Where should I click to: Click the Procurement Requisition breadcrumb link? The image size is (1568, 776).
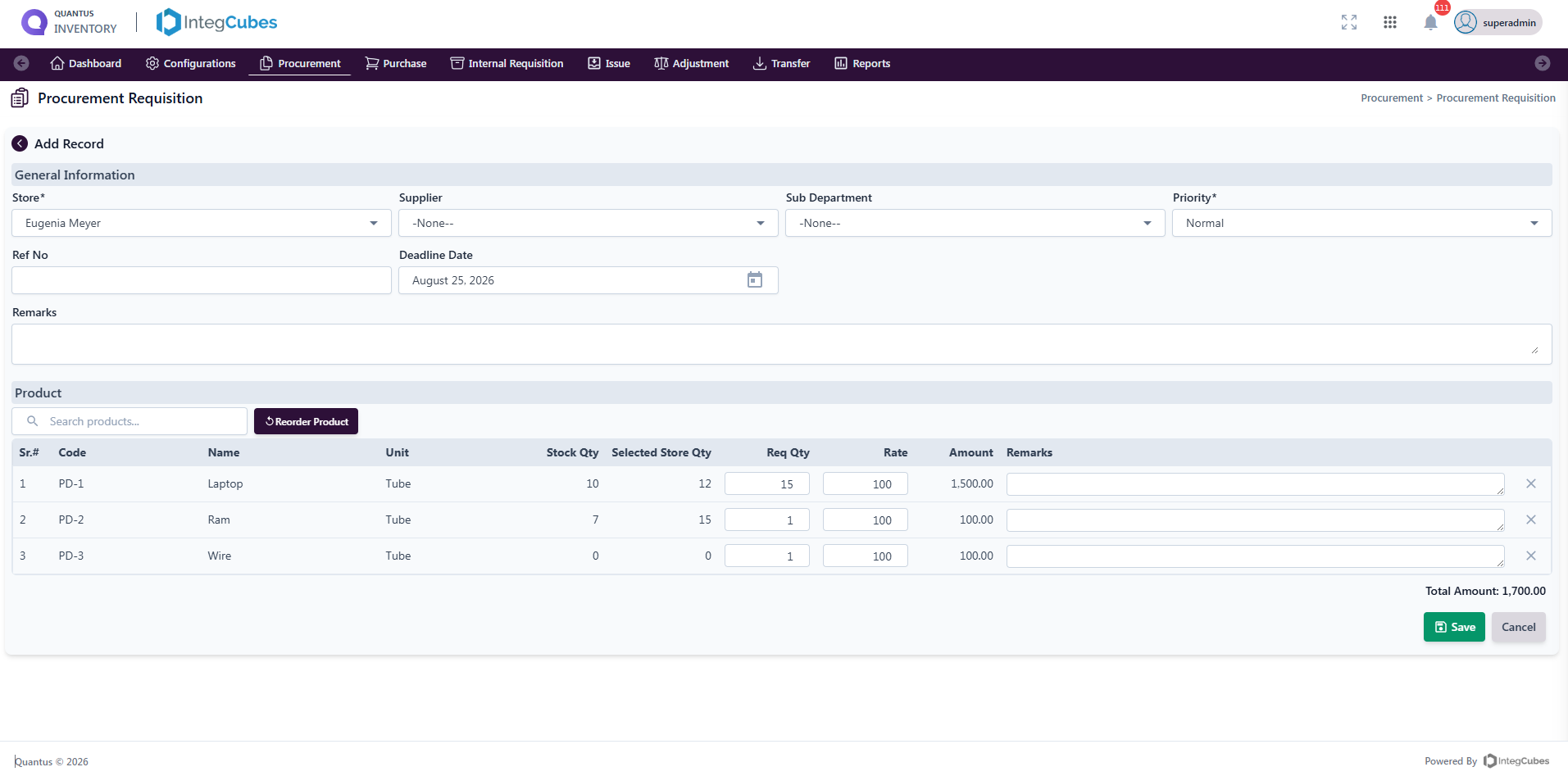pos(1496,98)
